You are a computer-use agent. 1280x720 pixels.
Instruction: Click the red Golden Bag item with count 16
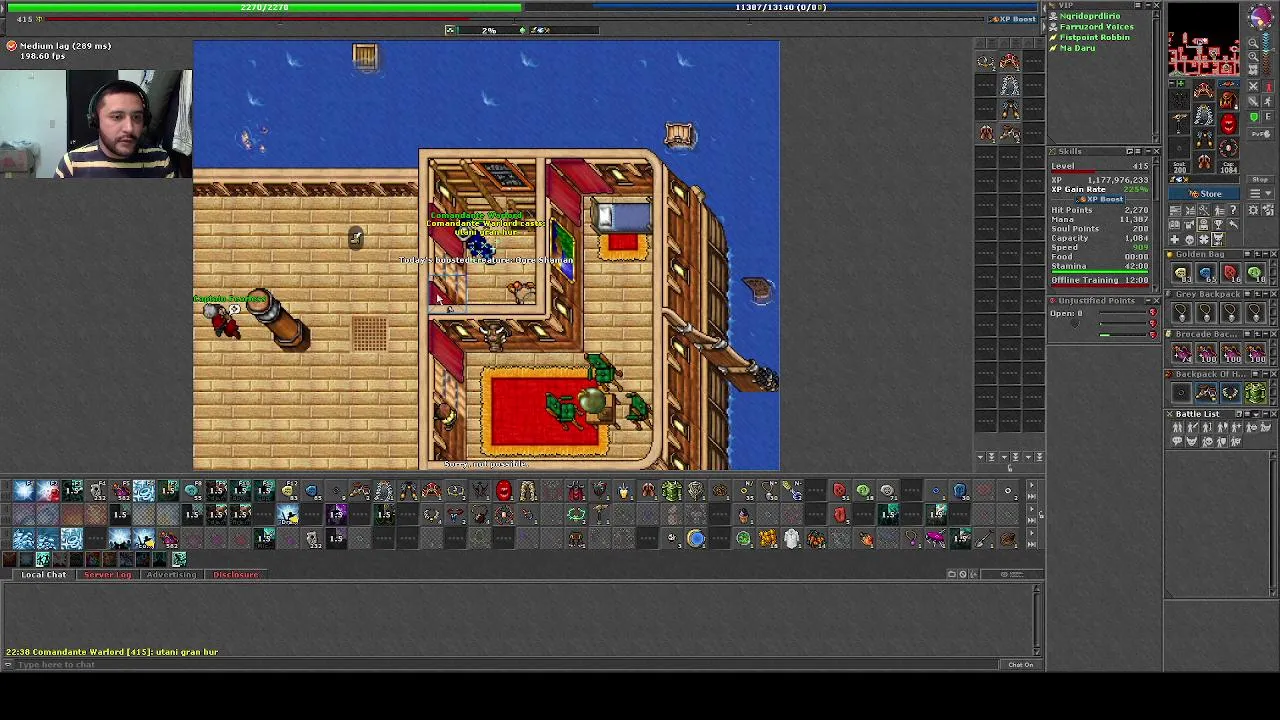[1230, 274]
